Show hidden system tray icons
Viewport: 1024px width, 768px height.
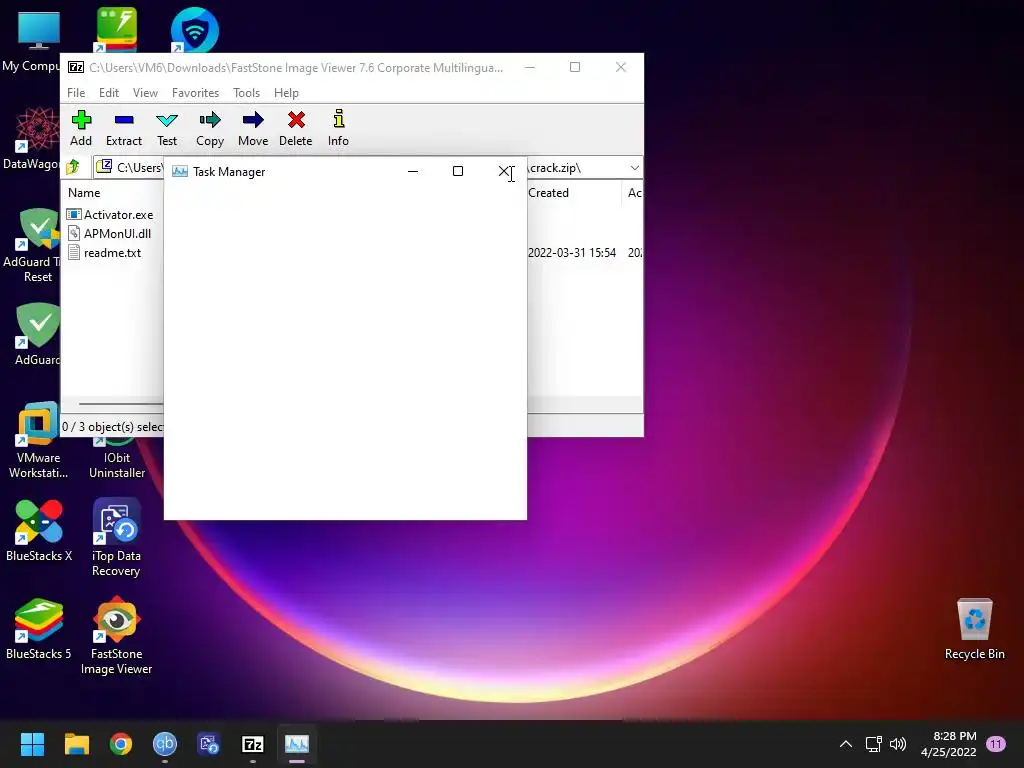pyautogui.click(x=846, y=744)
